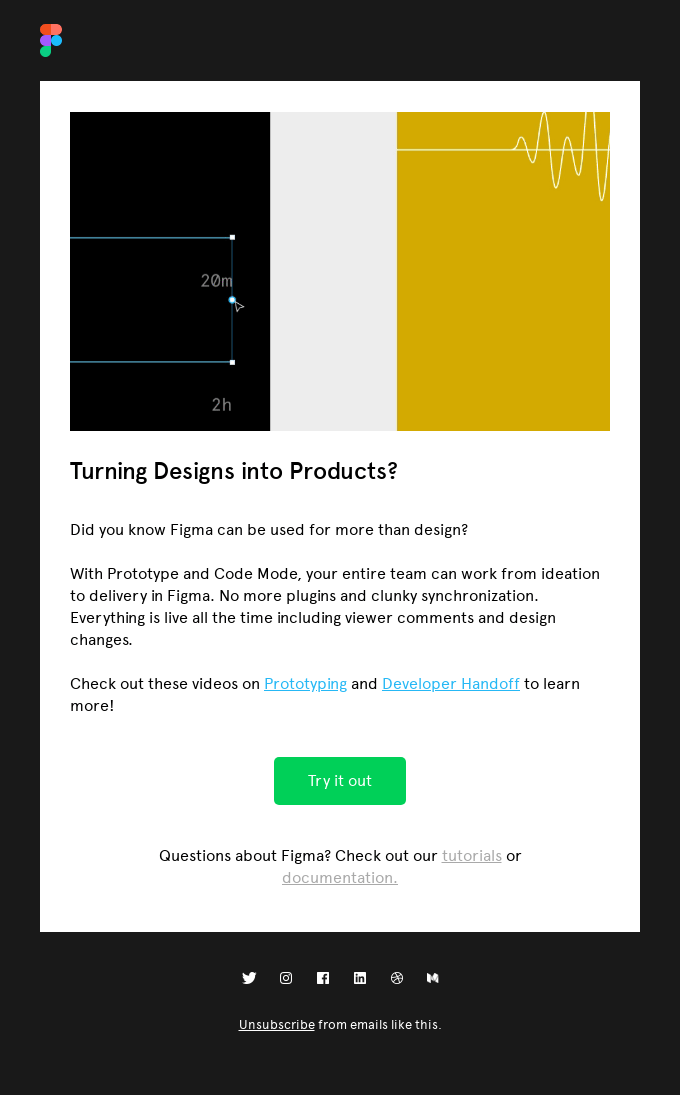Screen dimensions: 680x1095
Task: Open the Twitter social icon
Action: click(x=249, y=978)
